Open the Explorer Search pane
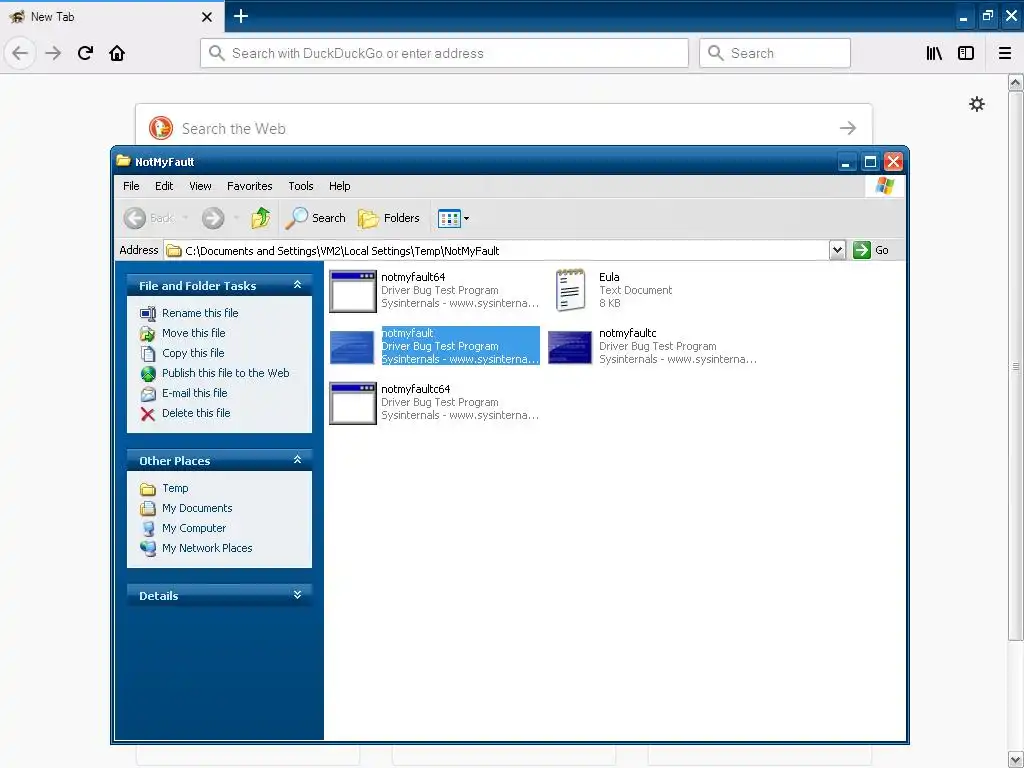 (x=315, y=218)
